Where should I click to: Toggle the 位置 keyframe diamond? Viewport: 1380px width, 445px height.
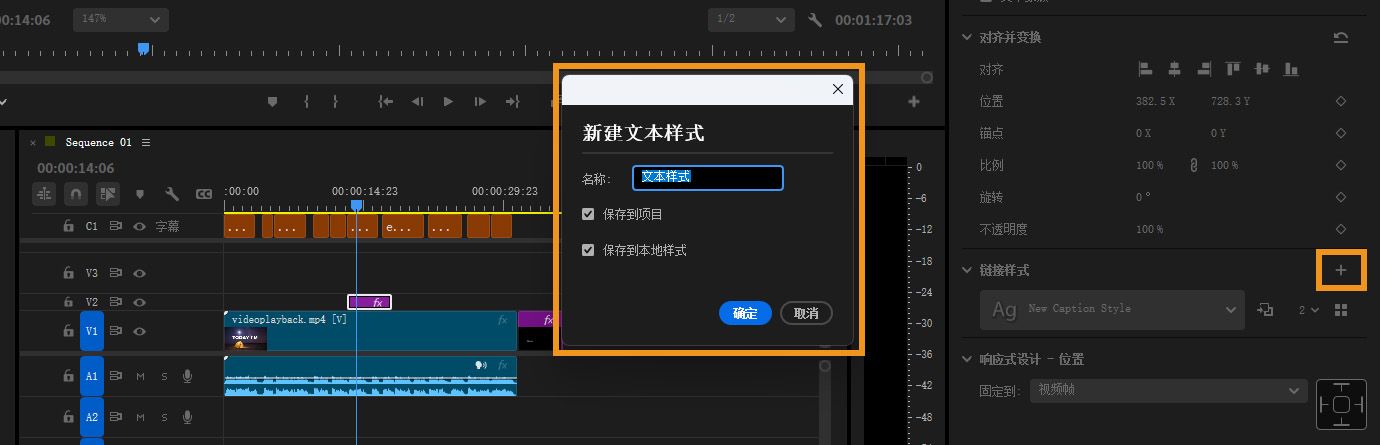pyautogui.click(x=1341, y=101)
